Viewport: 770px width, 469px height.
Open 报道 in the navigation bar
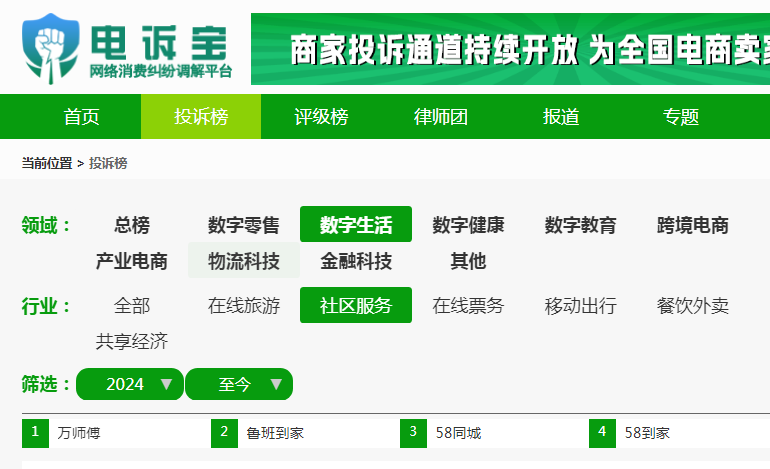point(560,116)
